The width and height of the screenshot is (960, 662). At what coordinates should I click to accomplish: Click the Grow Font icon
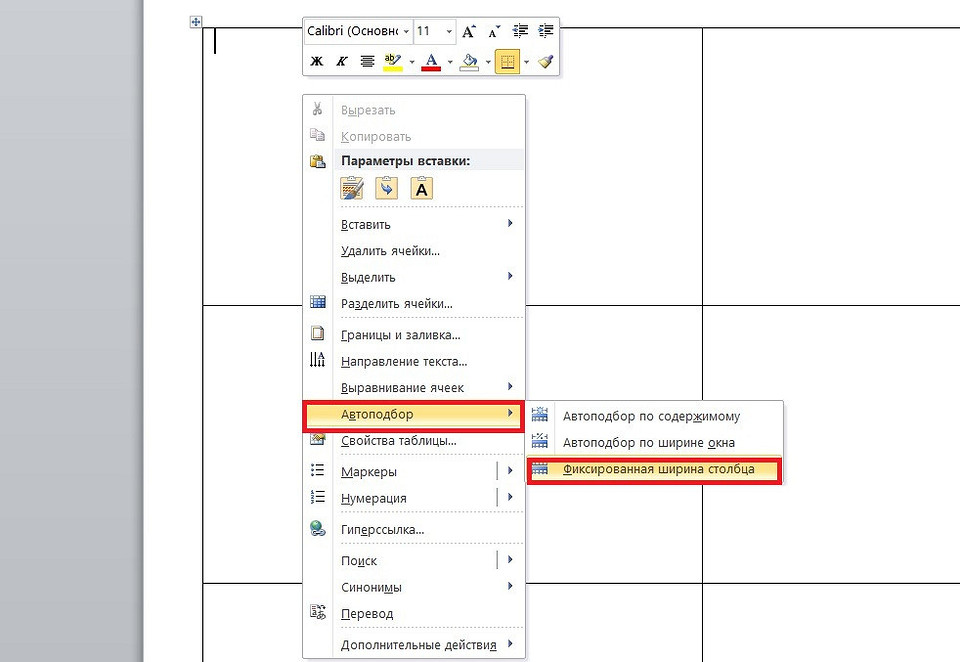(x=470, y=32)
